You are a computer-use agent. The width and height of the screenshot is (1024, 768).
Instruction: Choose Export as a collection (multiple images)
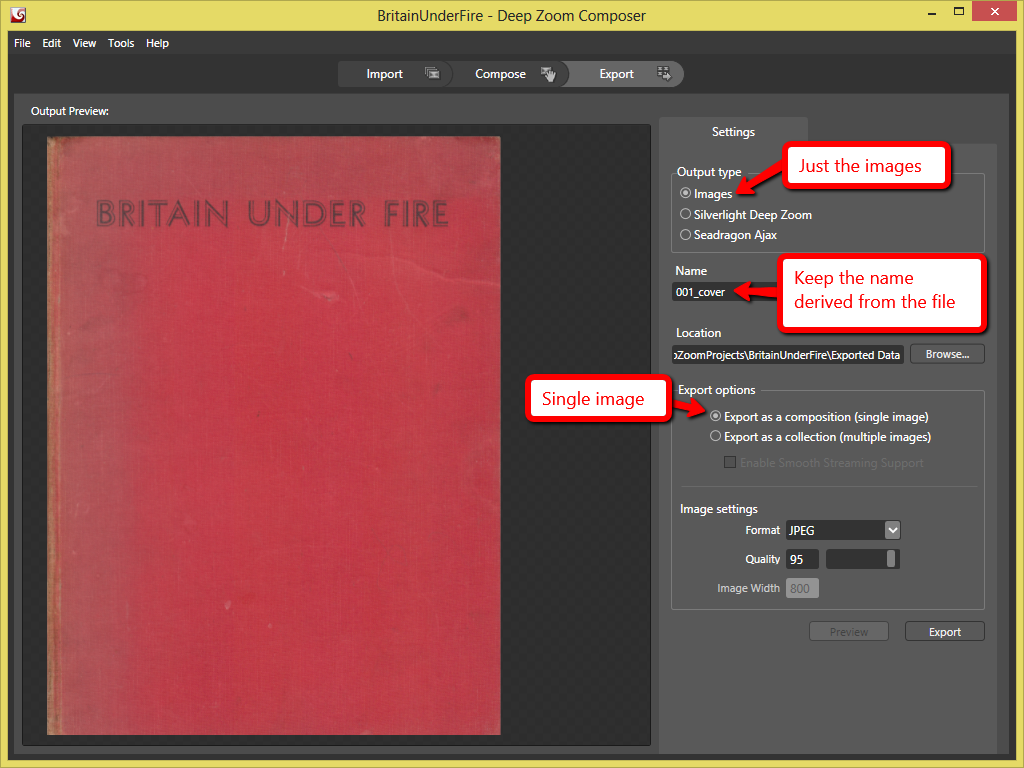click(x=716, y=436)
